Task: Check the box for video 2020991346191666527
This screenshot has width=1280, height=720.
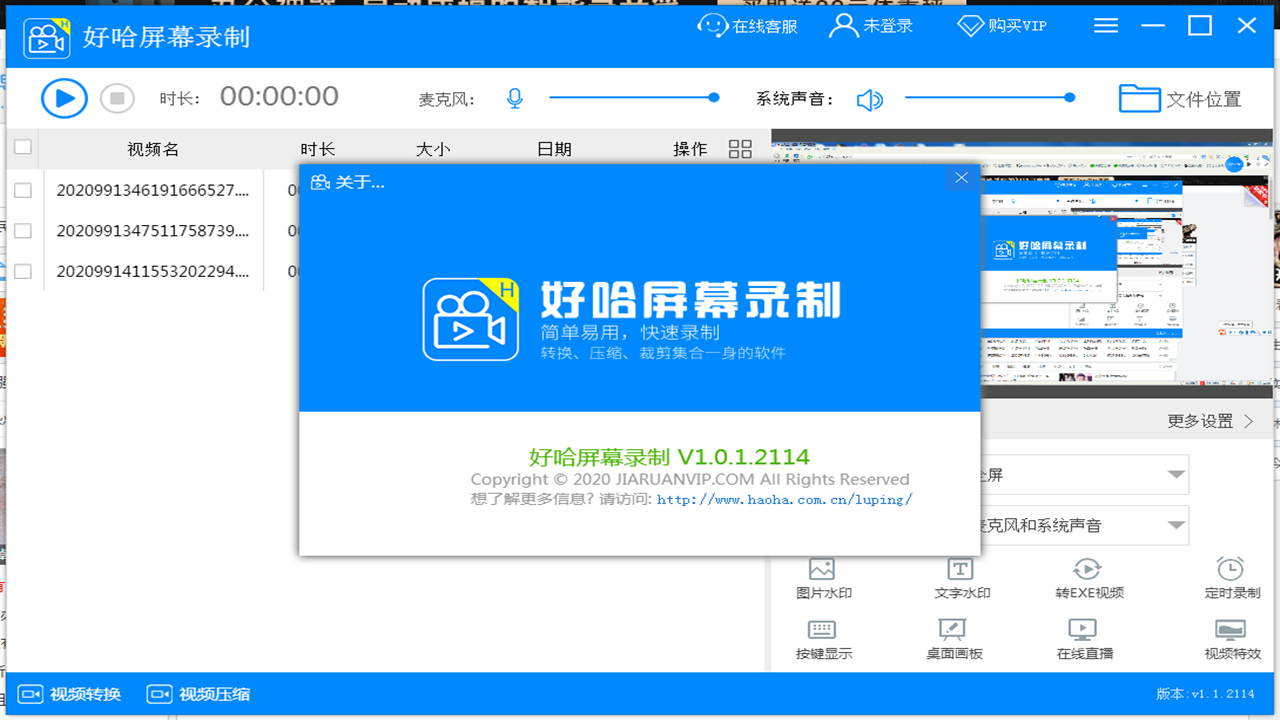Action: pyautogui.click(x=22, y=189)
